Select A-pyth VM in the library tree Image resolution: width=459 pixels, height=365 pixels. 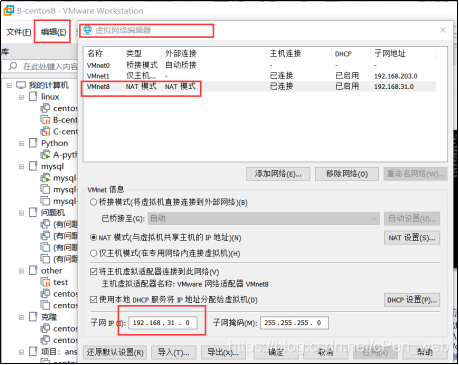coord(65,155)
